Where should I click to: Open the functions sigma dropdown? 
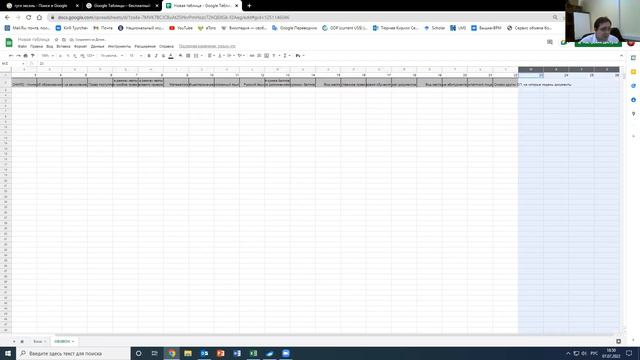[286, 56]
